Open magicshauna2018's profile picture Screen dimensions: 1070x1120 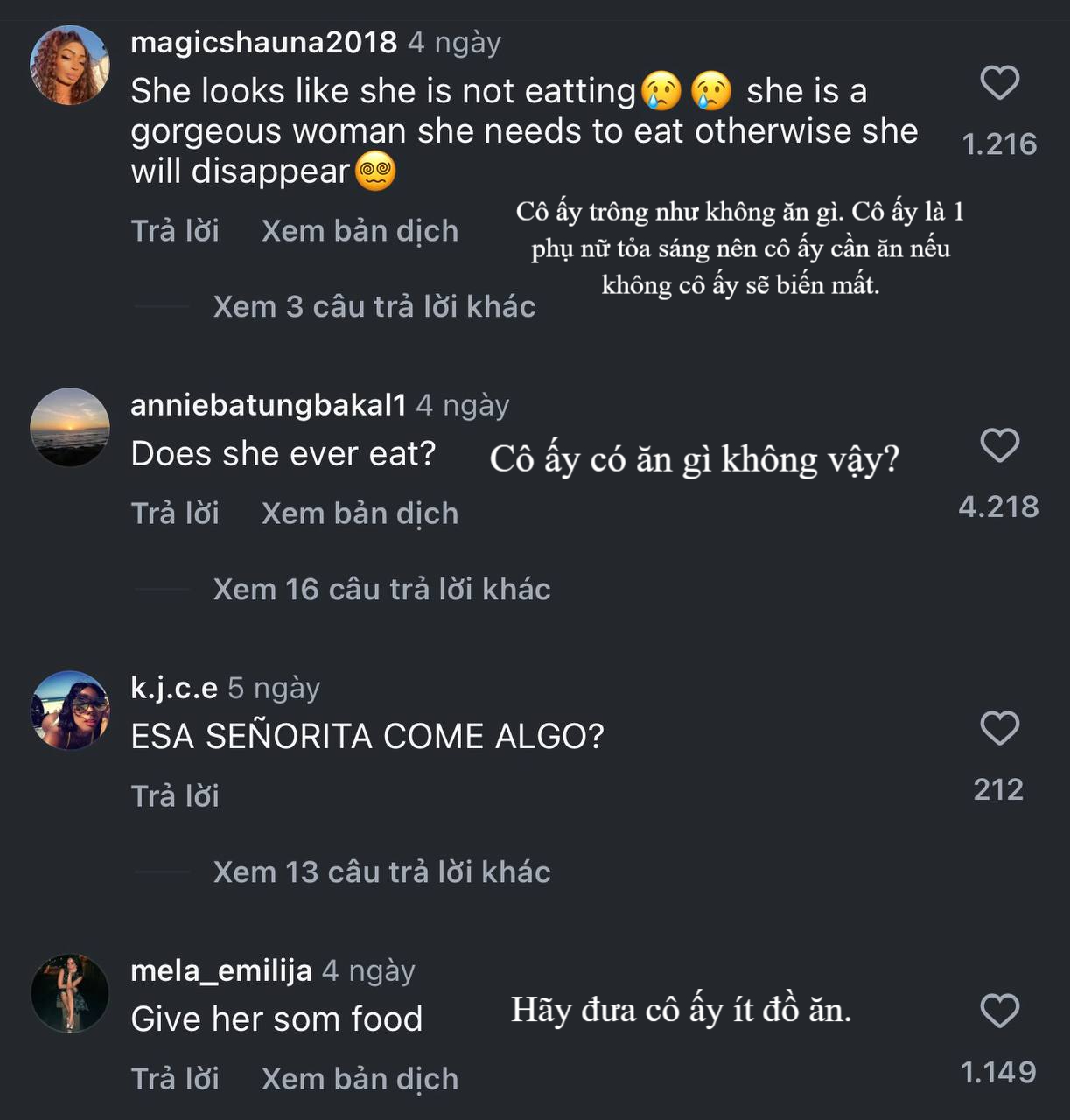click(70, 65)
